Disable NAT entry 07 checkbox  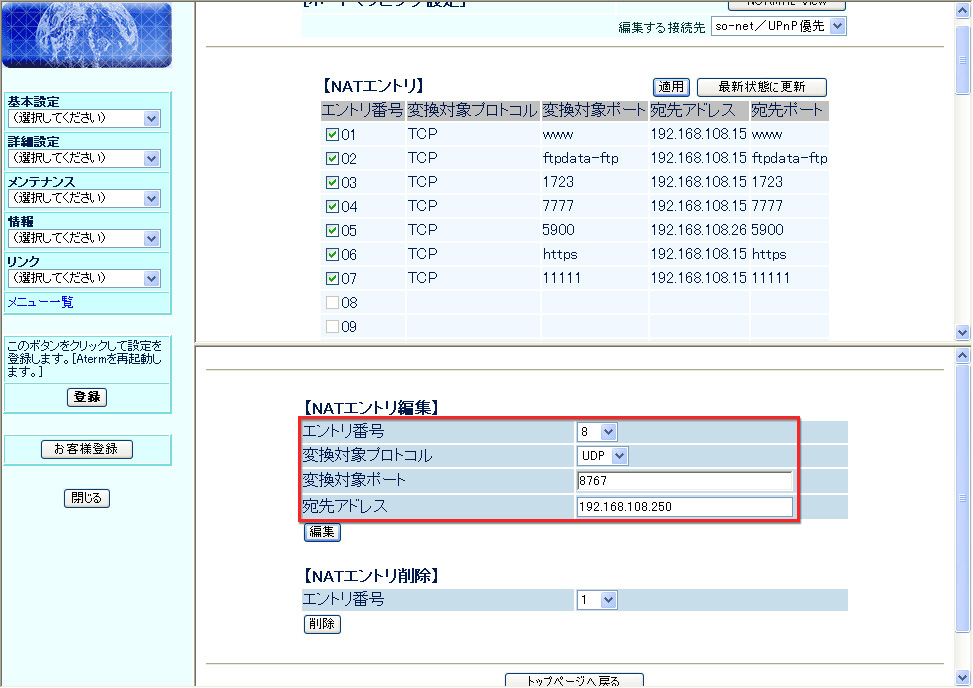click(x=332, y=279)
